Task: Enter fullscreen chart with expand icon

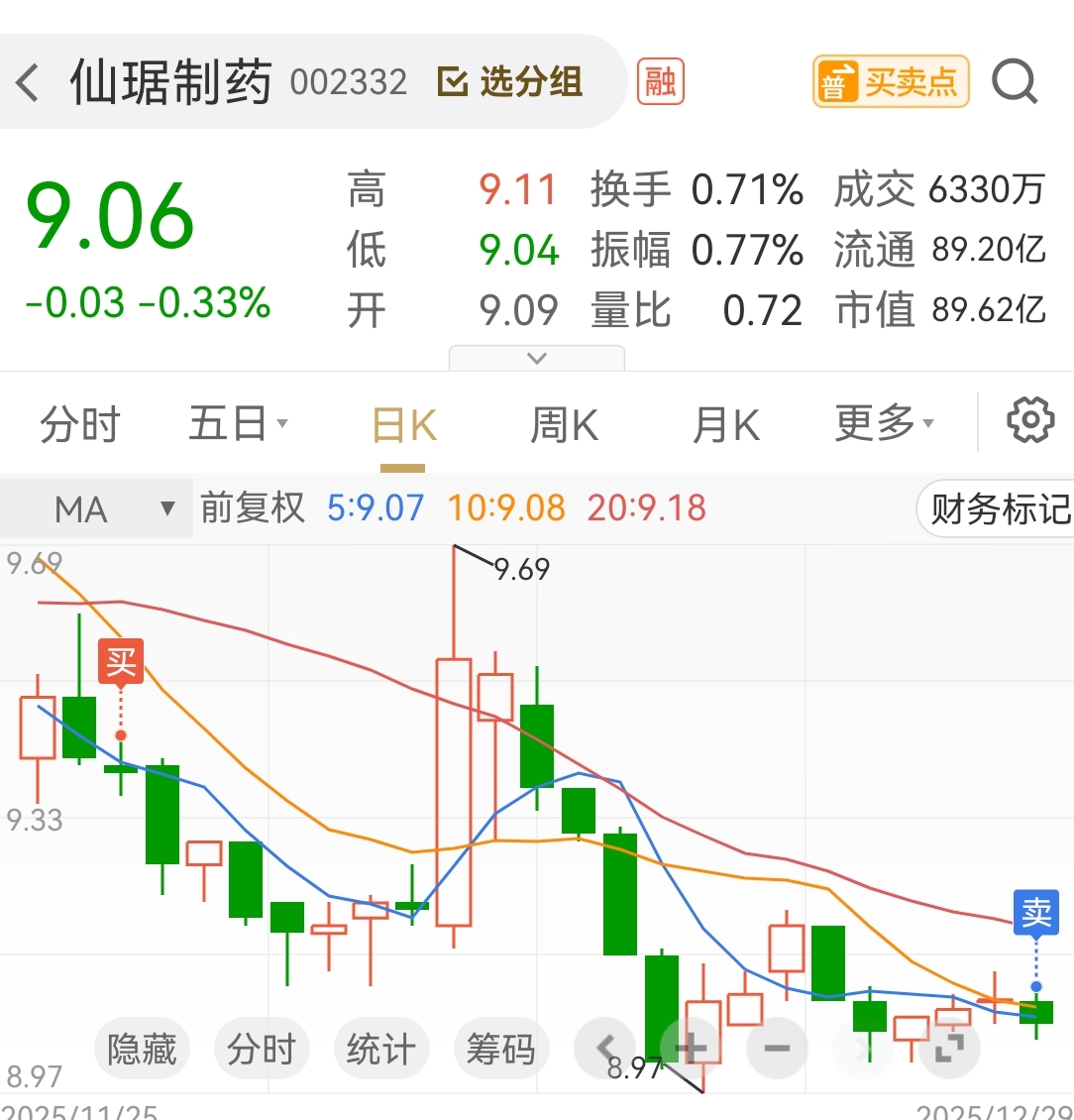Action: coord(949,1049)
